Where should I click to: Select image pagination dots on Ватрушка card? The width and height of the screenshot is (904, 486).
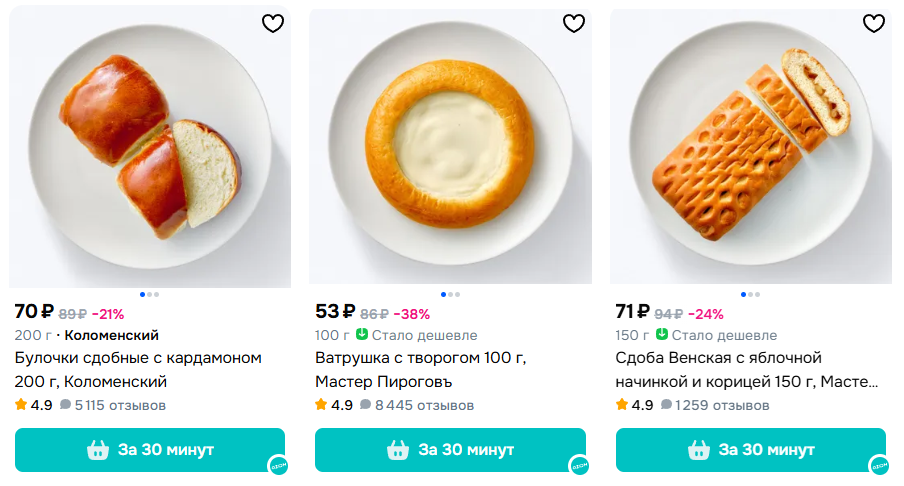click(450, 294)
